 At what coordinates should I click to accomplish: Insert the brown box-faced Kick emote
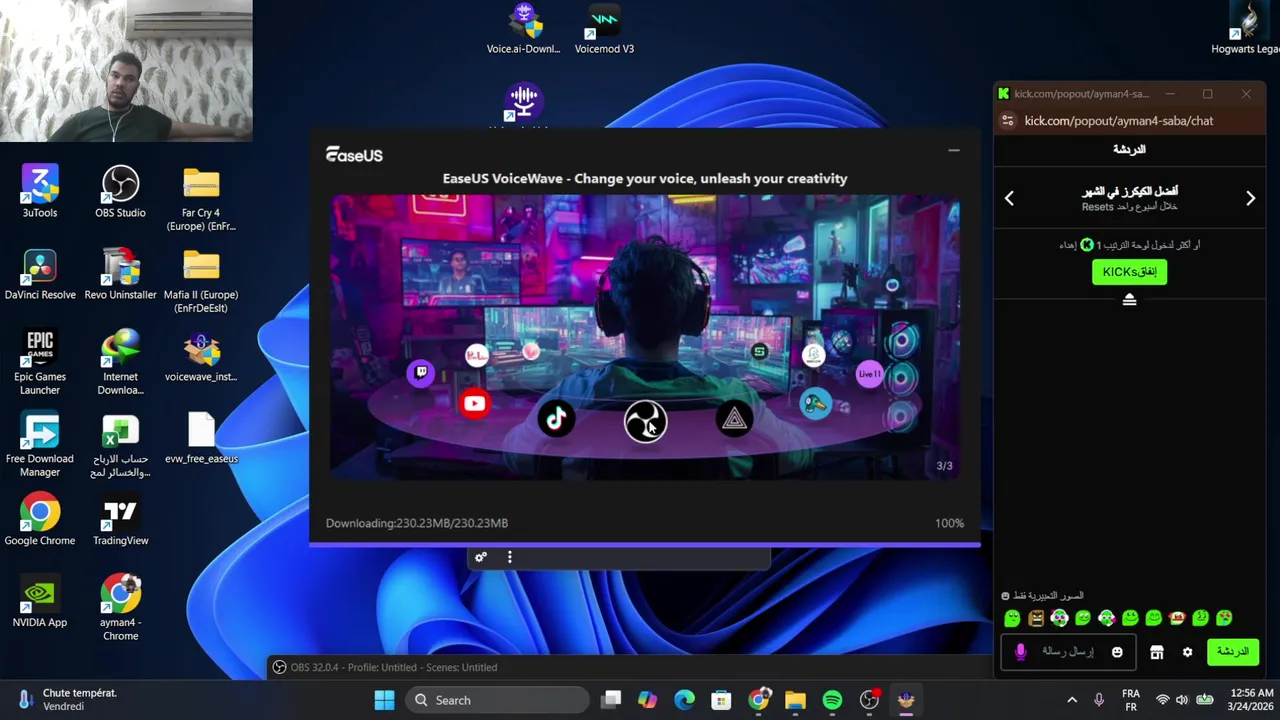[1036, 618]
